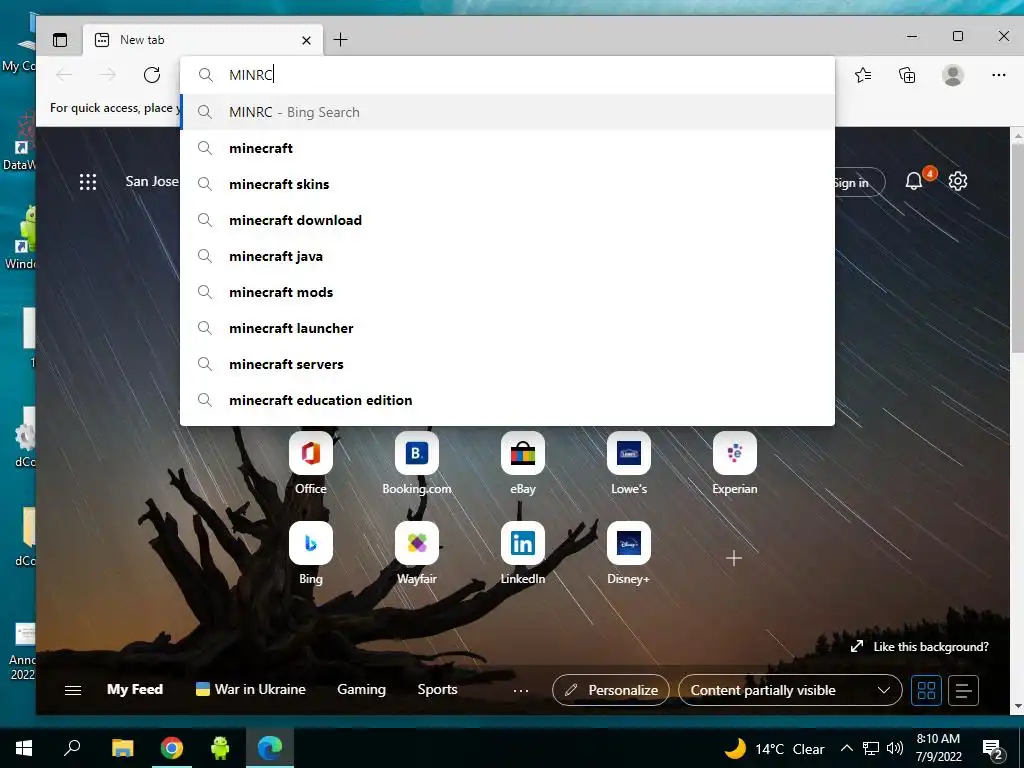Screen dimensions: 1024x768
Task: Choose the minecraft skins suggestion
Action: (507, 184)
